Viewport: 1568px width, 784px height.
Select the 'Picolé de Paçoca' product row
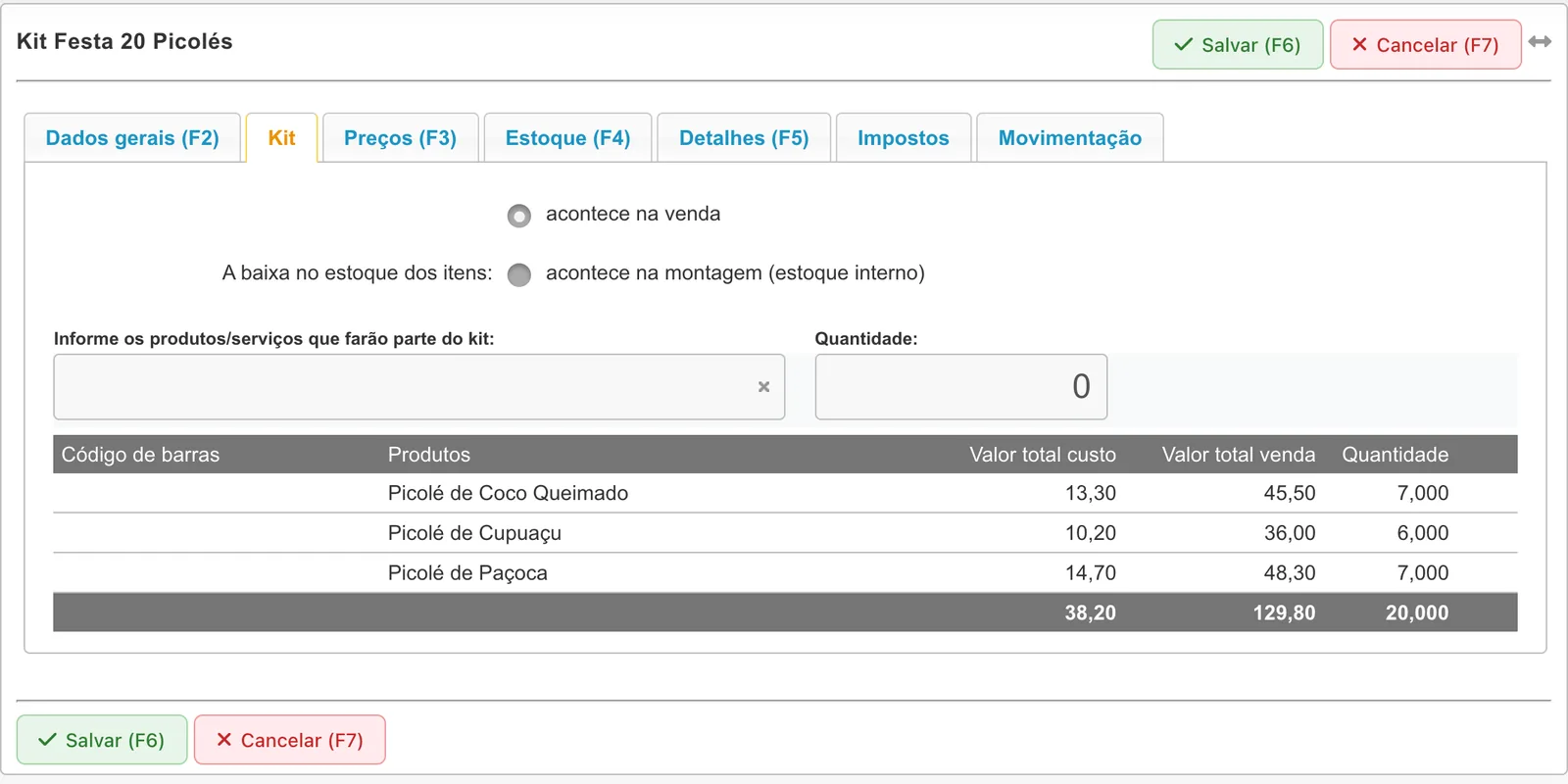(x=785, y=573)
